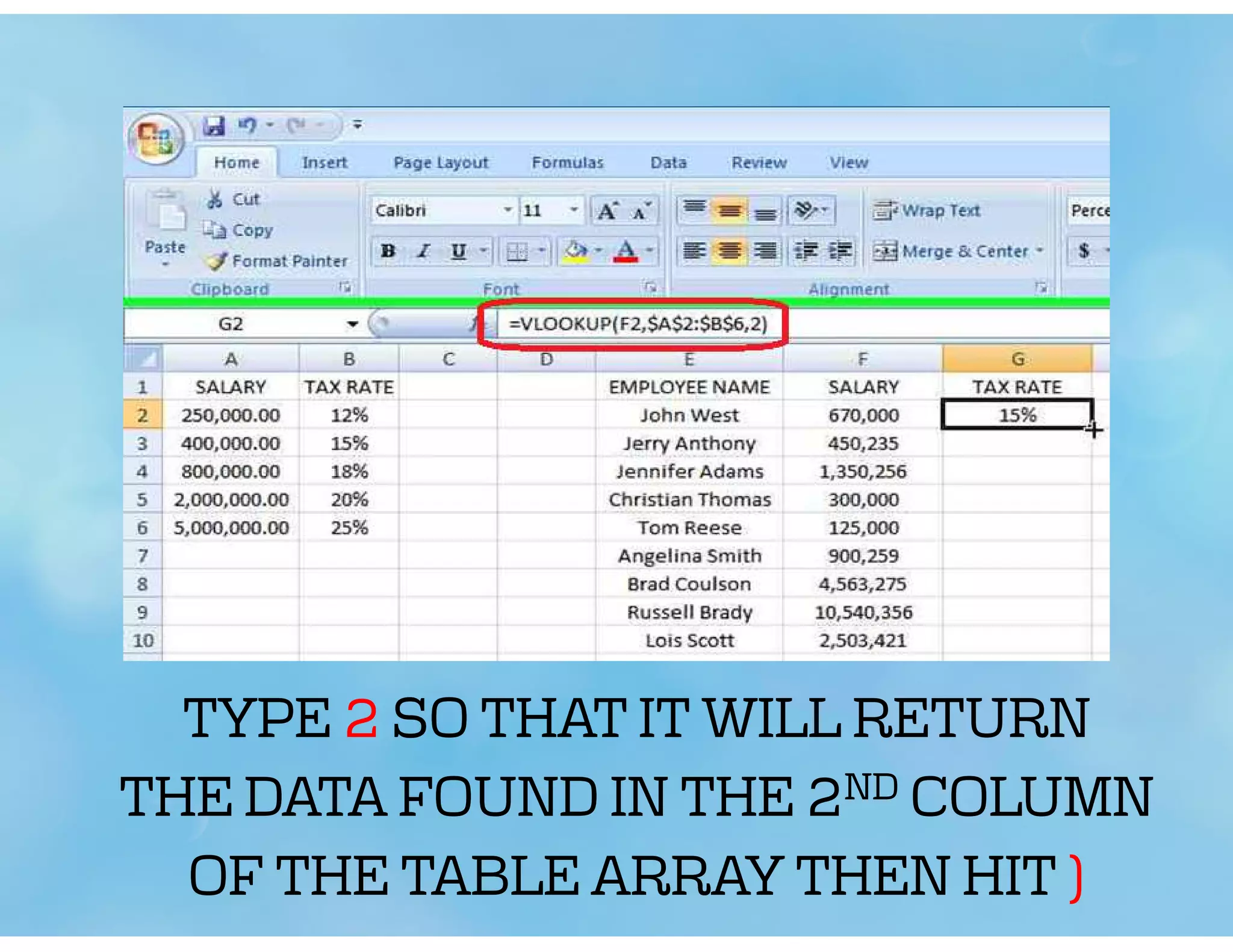Toggle Bold formatting

point(388,251)
